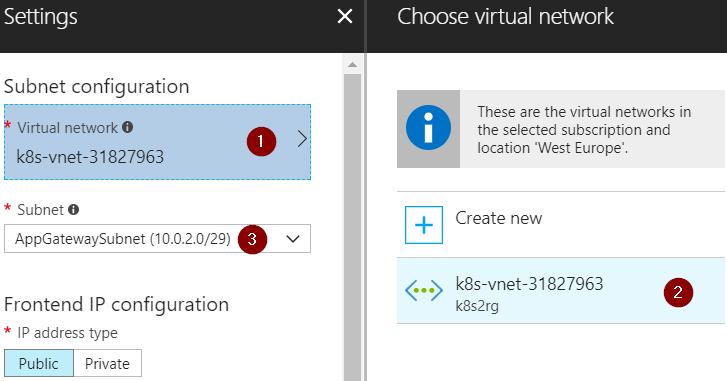Viewport: 727px width, 381px height.
Task: Click Create new virtual network option
Action: tap(561, 225)
